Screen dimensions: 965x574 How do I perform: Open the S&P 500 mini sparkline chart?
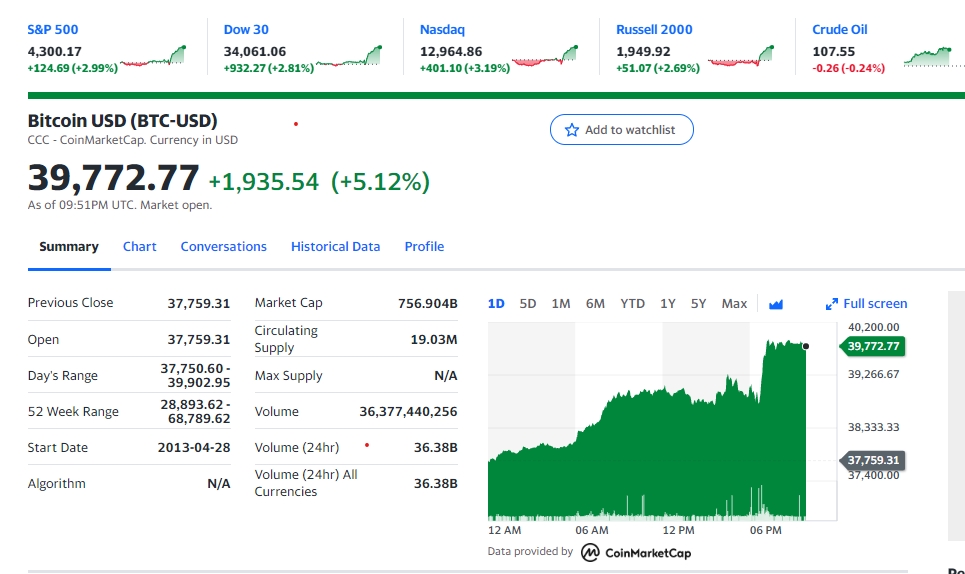pos(154,58)
